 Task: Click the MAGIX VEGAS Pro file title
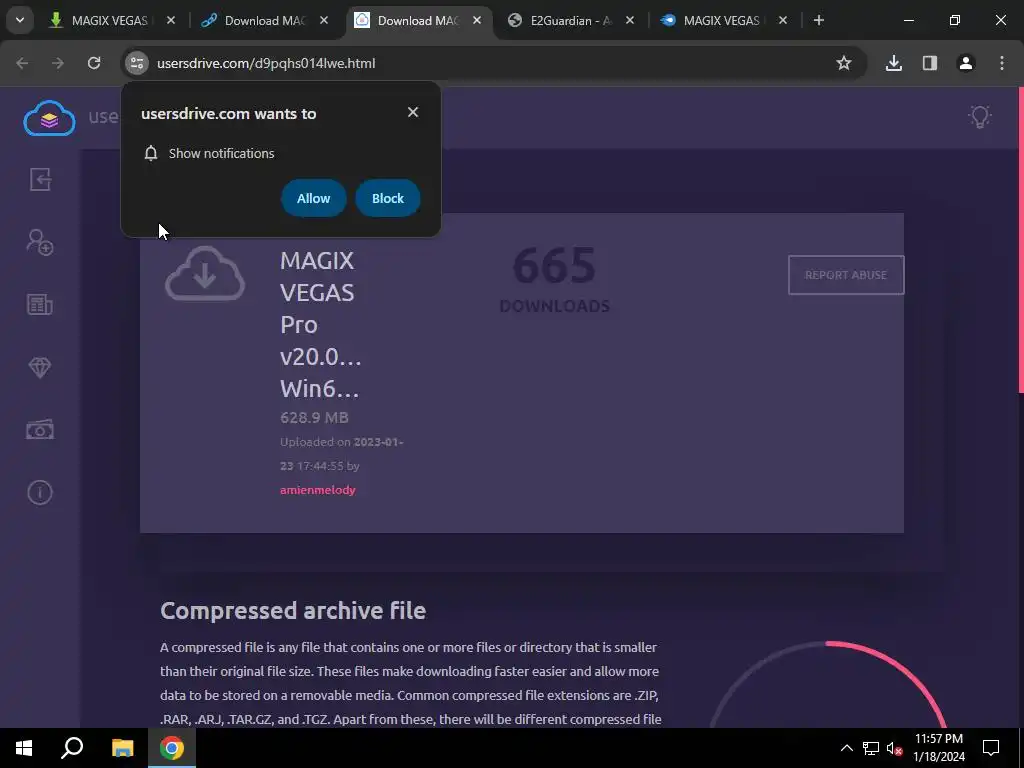click(321, 325)
